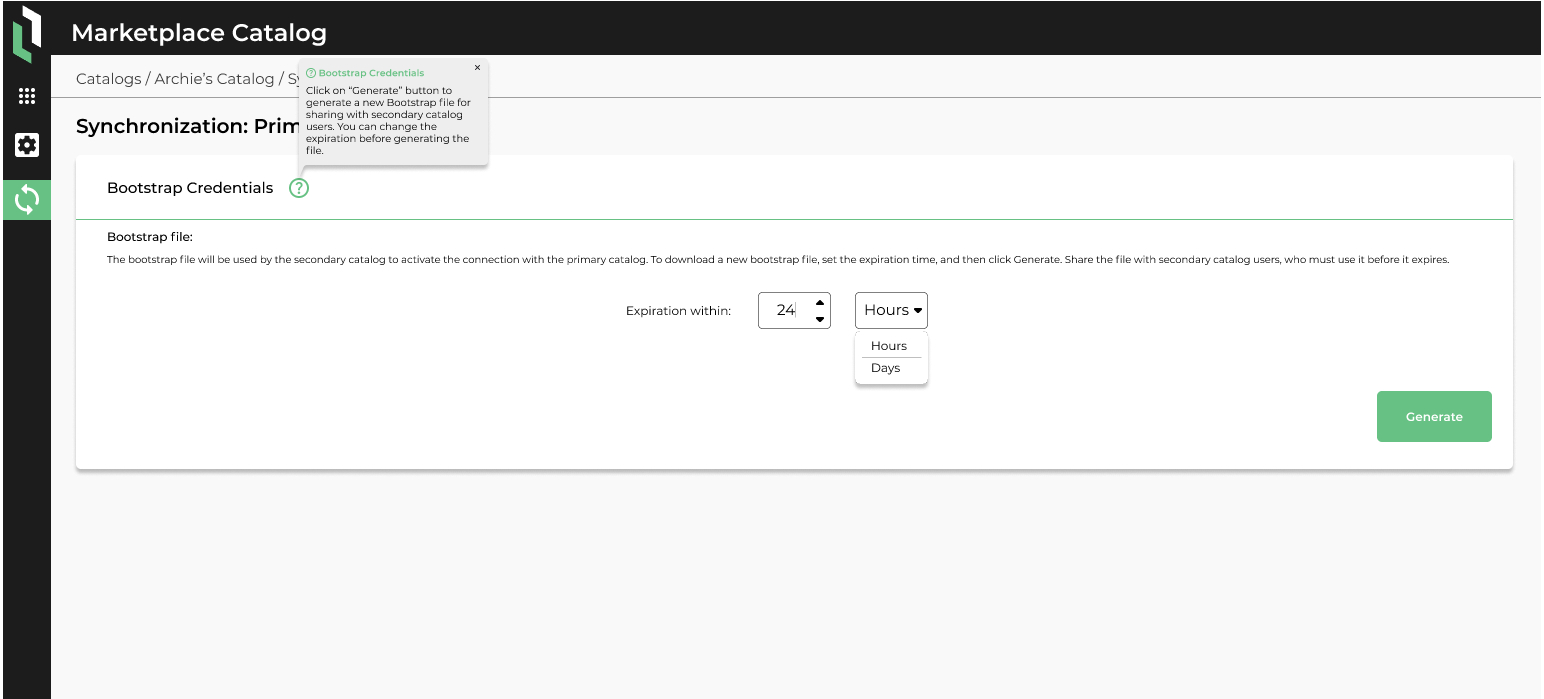Open the Hours unit dropdown
Image resolution: width=1544 pixels, height=699 pixels.
pos(891,310)
